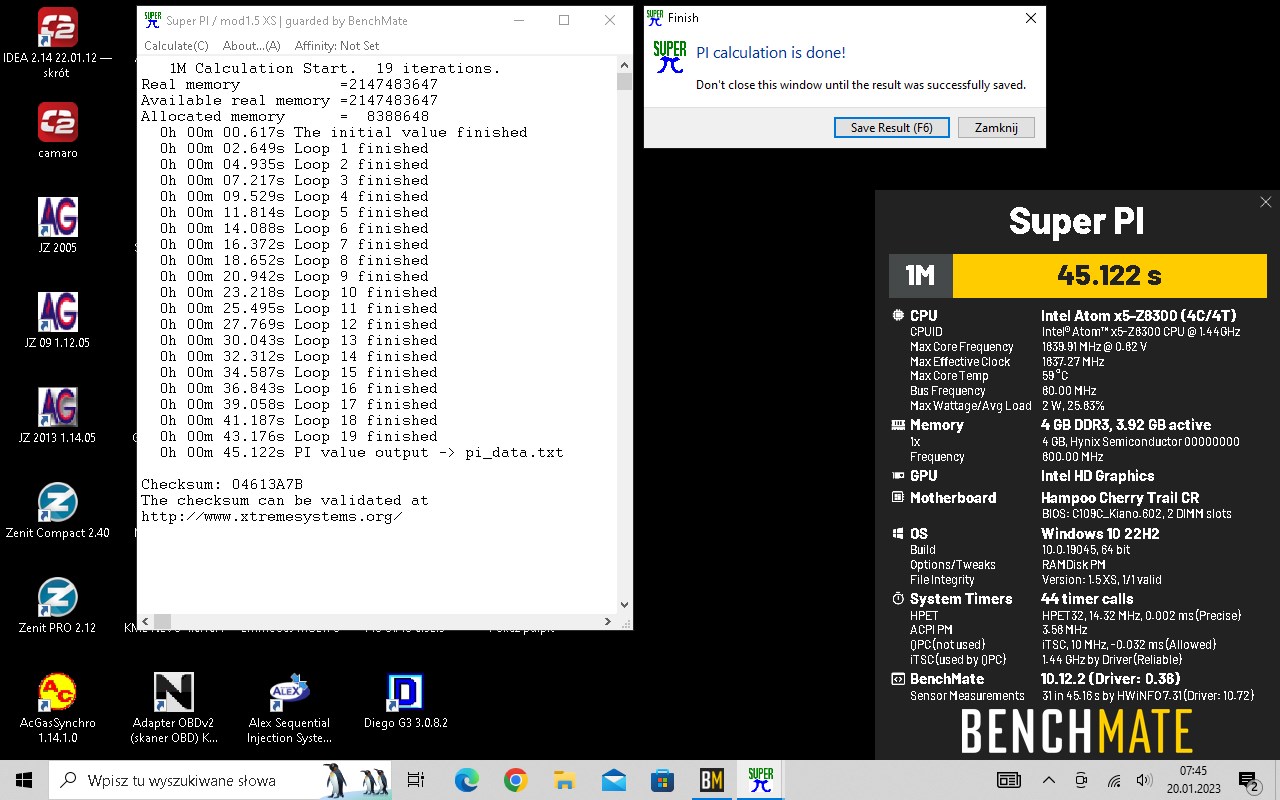1280x800 pixels.
Task: Click the Intel HD Graphics GPU entry
Action: pyautogui.click(x=1097, y=476)
